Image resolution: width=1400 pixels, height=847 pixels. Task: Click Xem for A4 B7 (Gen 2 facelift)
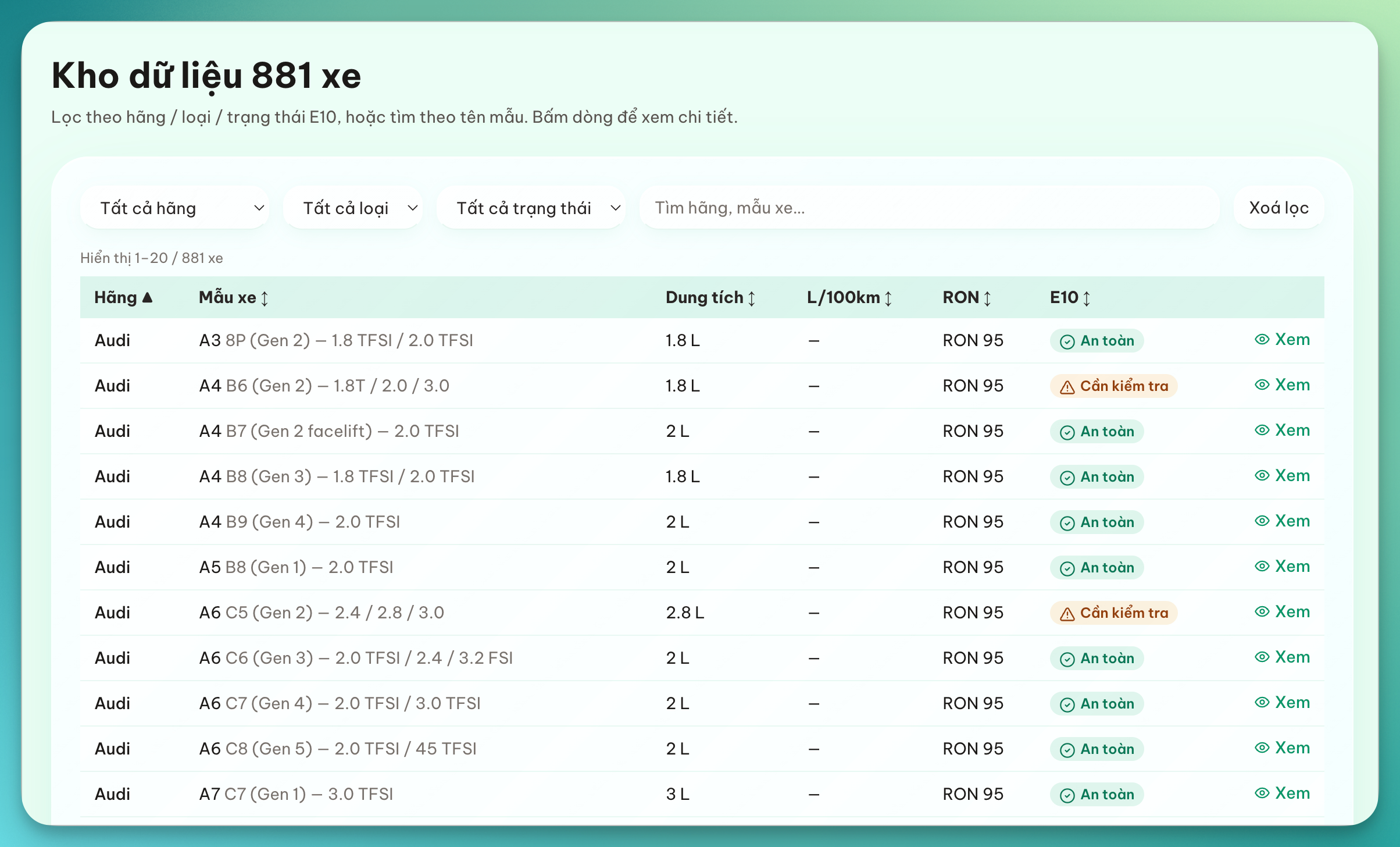point(1282,430)
